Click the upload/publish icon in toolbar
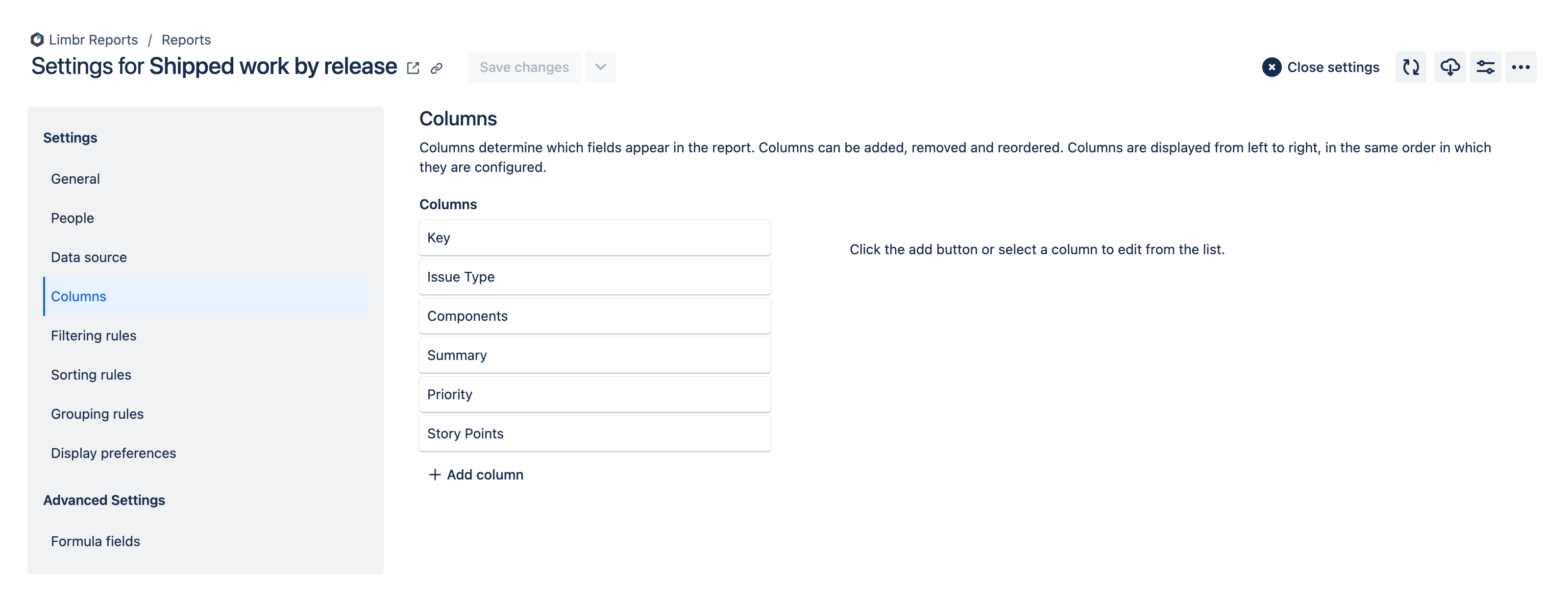 [1450, 67]
